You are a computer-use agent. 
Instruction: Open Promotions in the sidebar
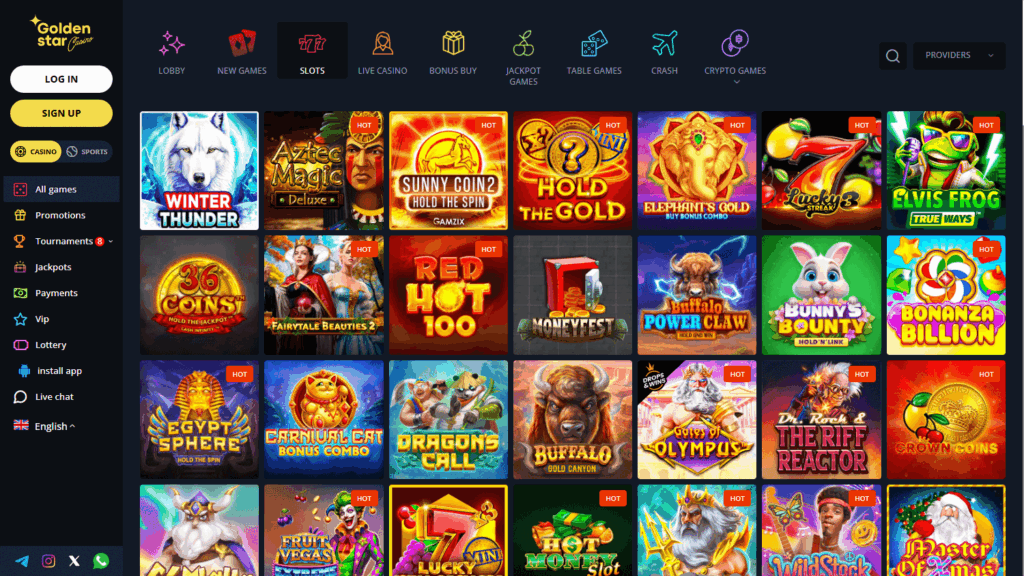60,215
